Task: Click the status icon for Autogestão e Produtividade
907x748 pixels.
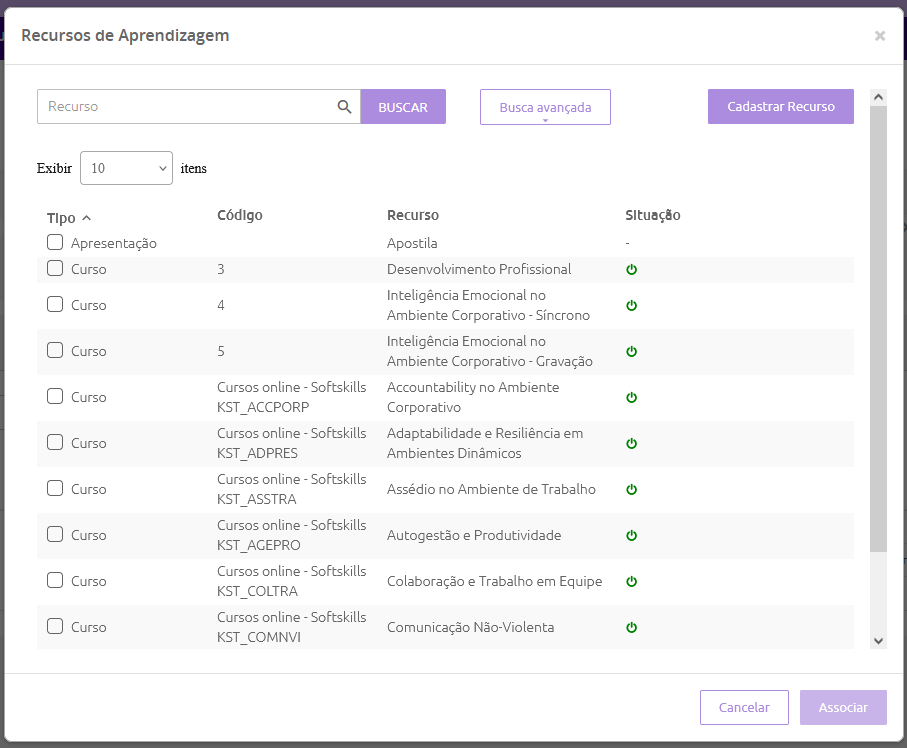Action: click(x=632, y=536)
